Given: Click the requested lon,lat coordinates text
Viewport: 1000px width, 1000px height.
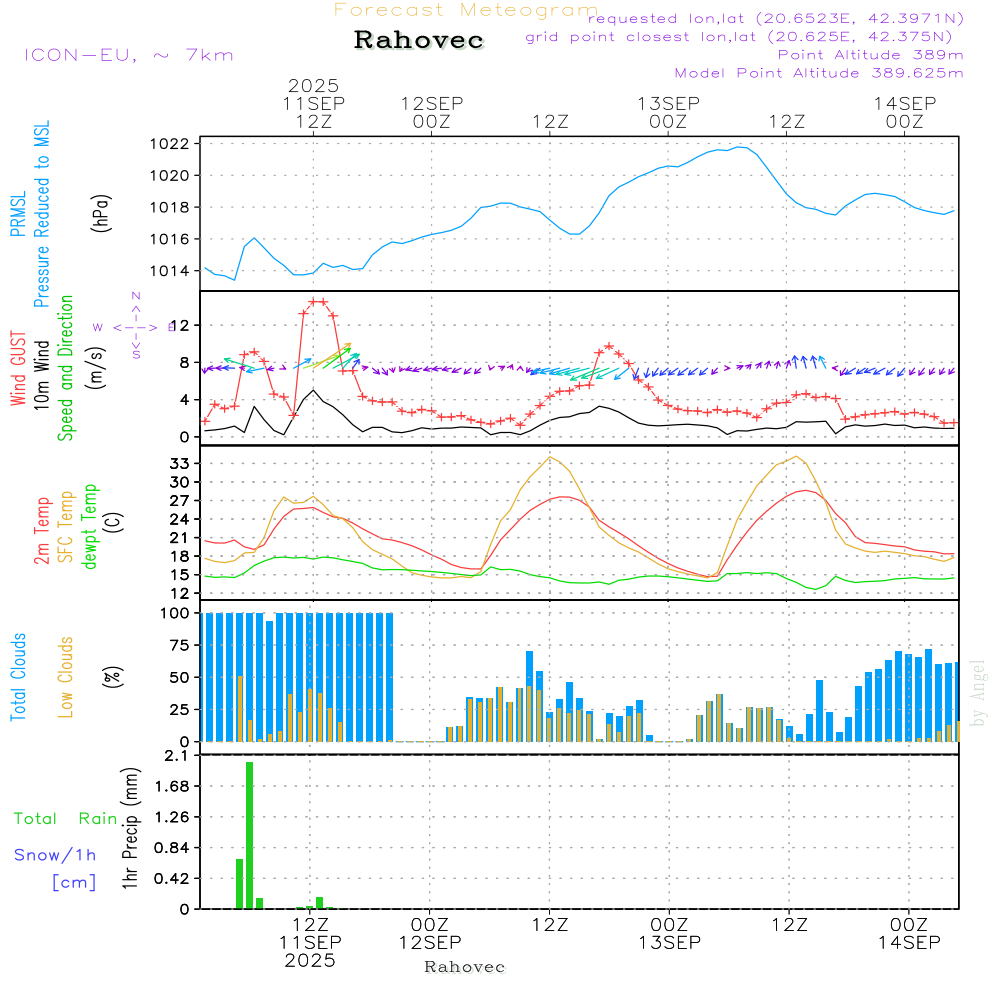Looking at the screenshot, I should pyautogui.click(x=776, y=19).
